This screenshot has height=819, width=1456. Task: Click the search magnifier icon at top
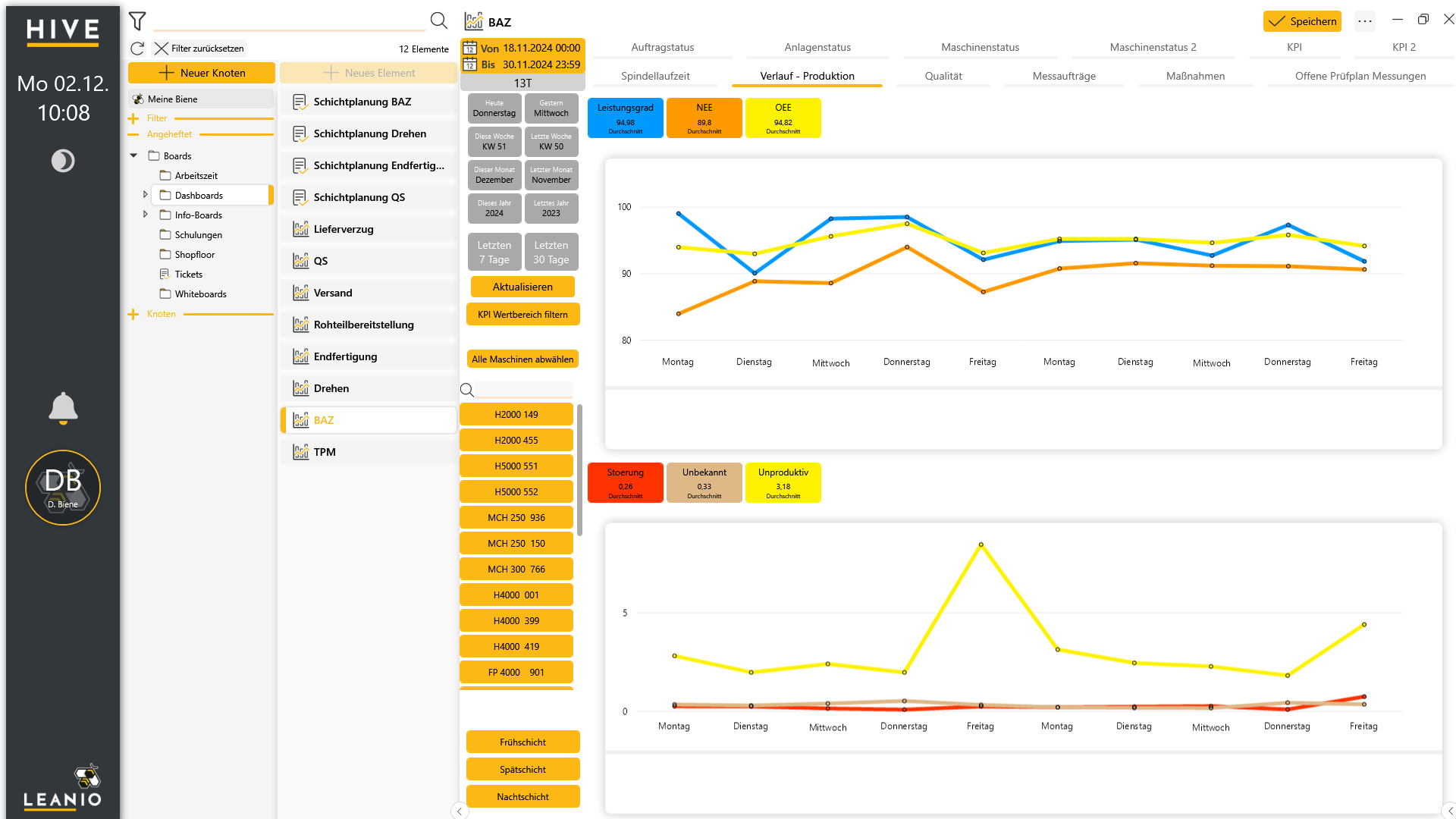tap(438, 20)
